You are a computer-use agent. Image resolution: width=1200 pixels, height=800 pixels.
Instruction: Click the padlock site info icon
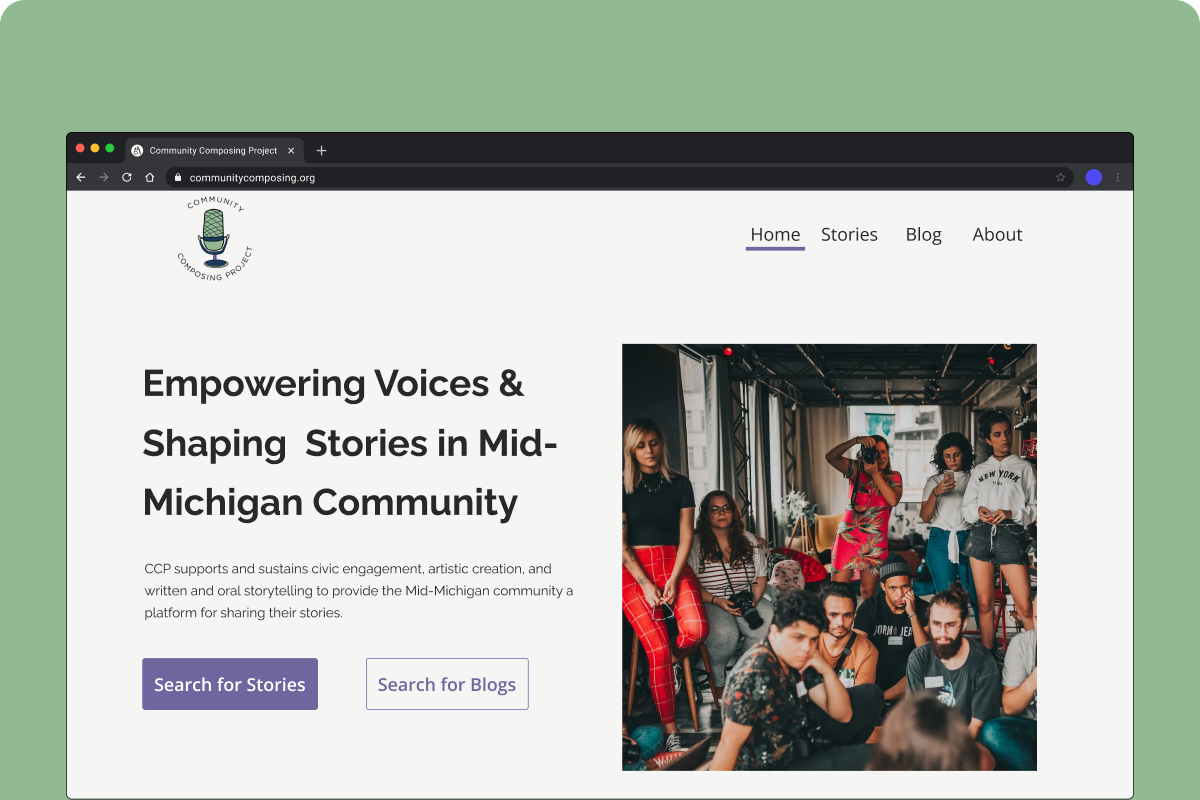coord(178,177)
